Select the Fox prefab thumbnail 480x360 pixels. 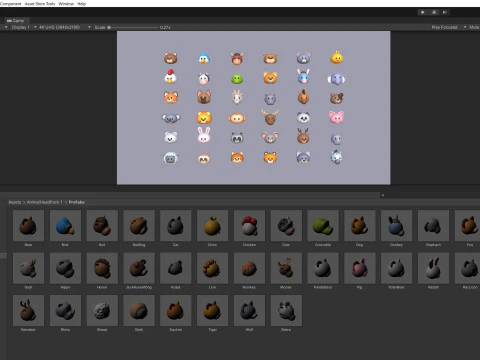[x=468, y=226]
